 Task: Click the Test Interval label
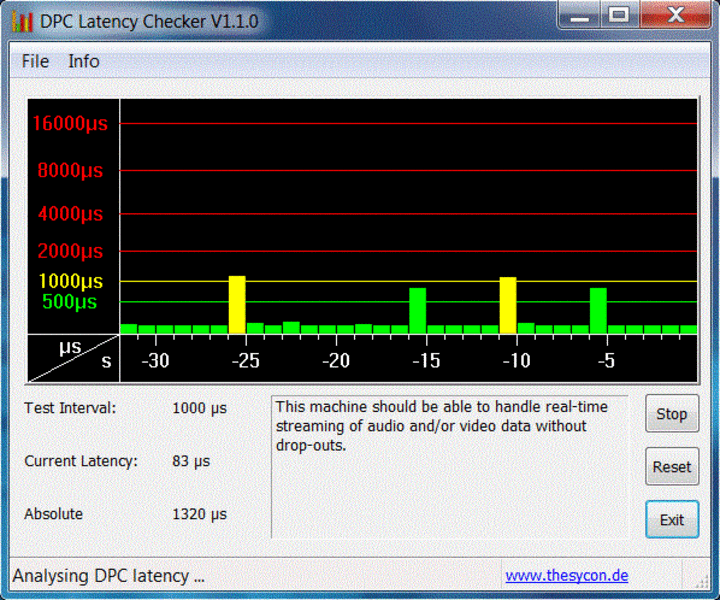pyautogui.click(x=70, y=408)
